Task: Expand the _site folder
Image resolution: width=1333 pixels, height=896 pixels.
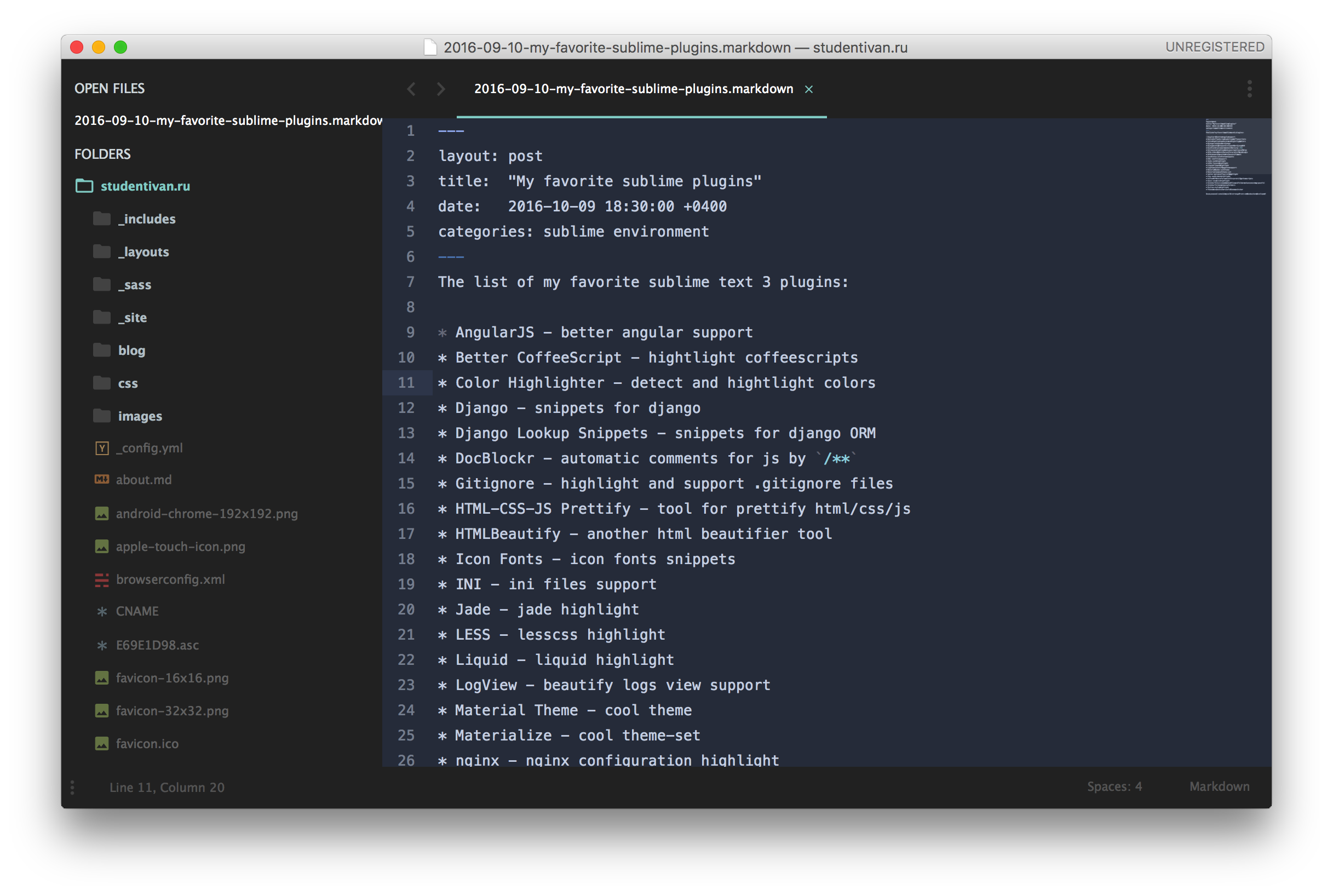Action: pos(132,318)
